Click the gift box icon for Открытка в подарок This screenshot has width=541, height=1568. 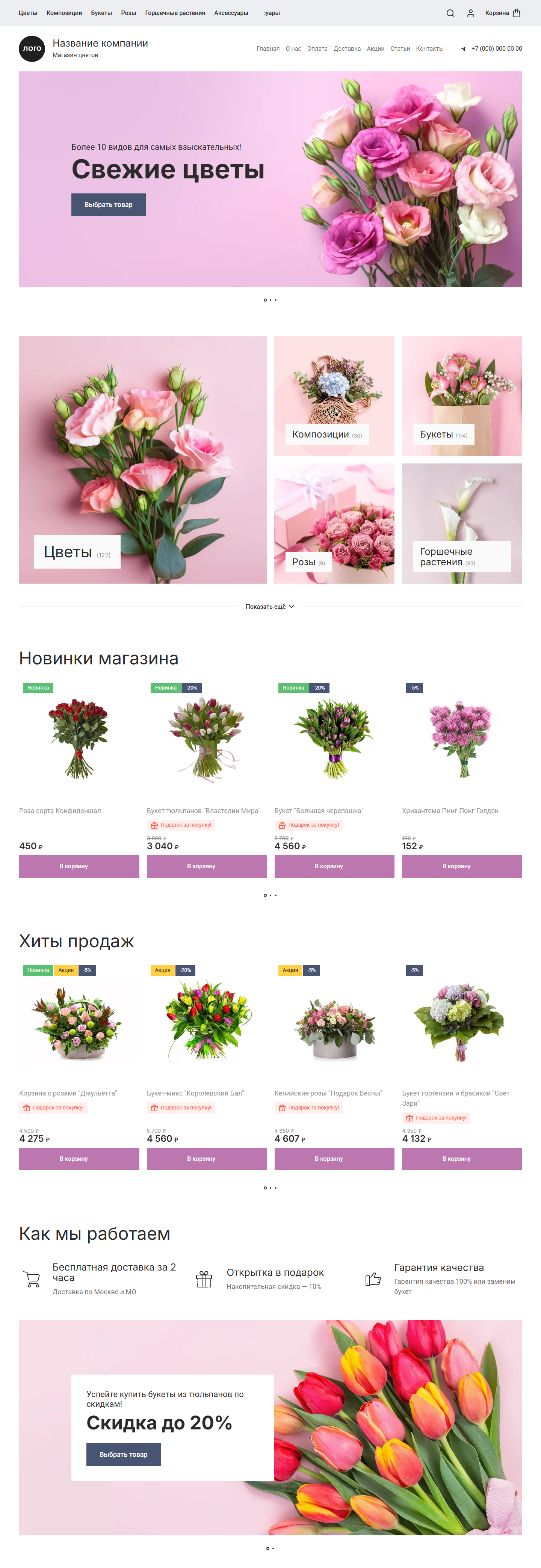coord(204,1279)
